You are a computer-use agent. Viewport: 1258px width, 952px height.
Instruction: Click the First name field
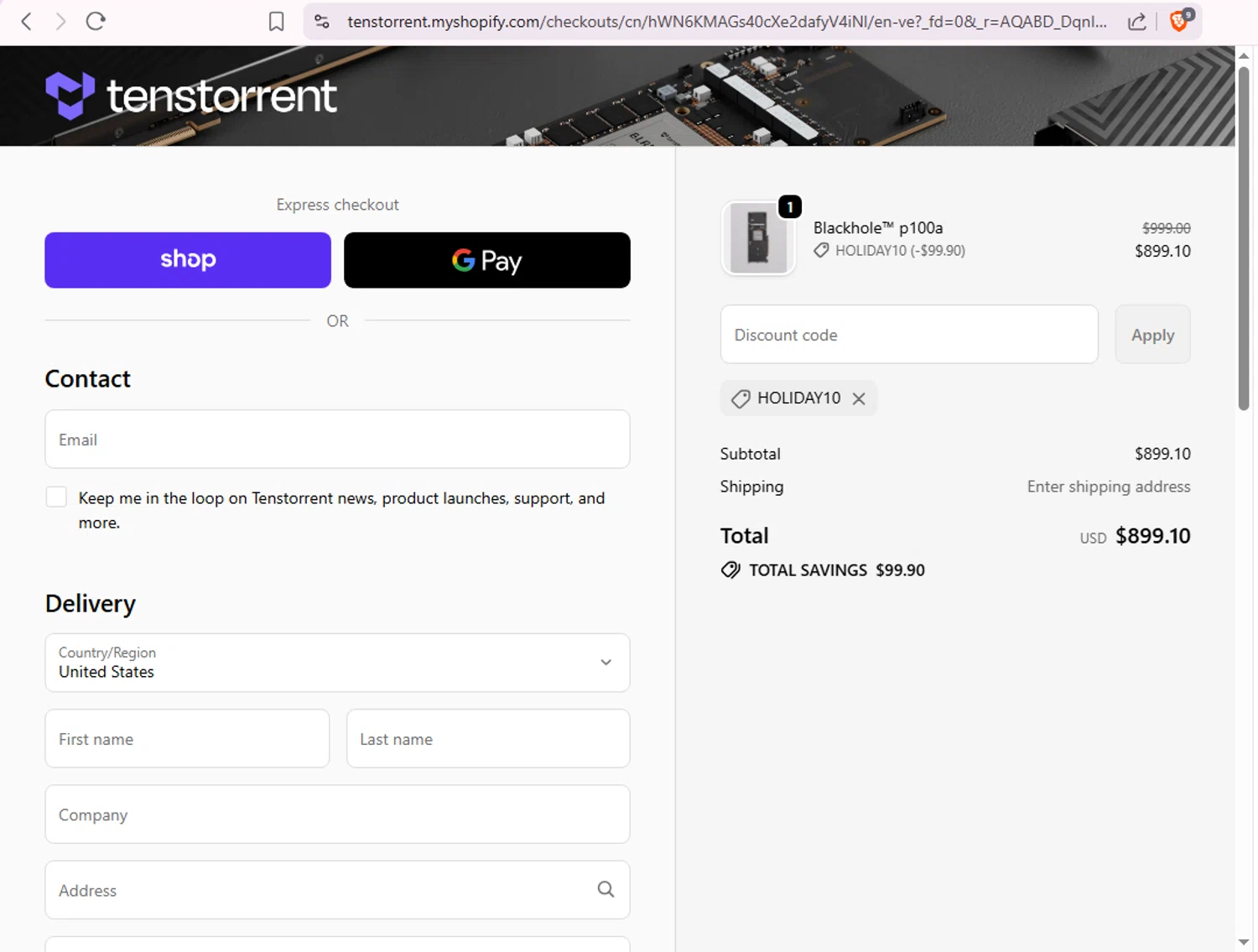click(187, 739)
